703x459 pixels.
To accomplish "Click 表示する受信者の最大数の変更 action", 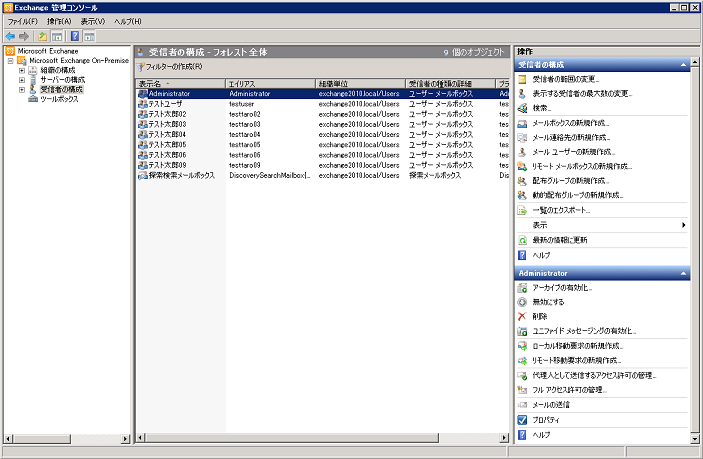I will [x=582, y=94].
